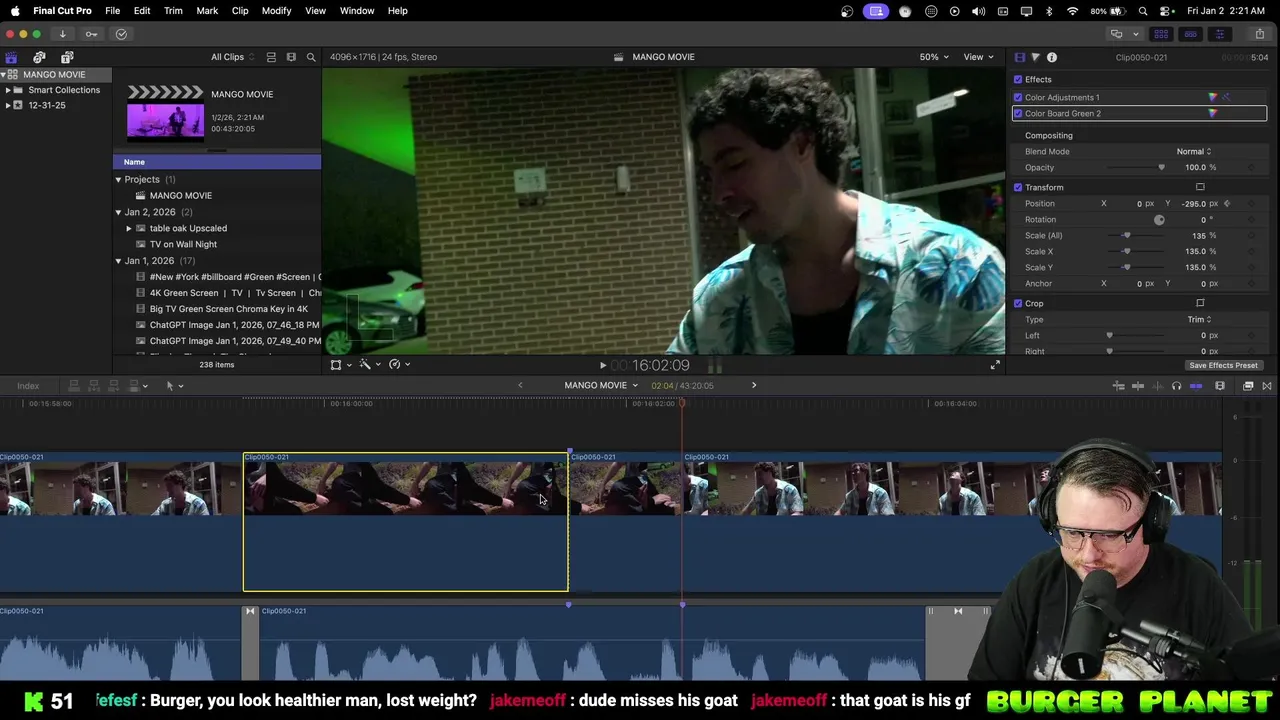
Task: Click the viewer fullscreen arrows icon
Action: point(995,365)
